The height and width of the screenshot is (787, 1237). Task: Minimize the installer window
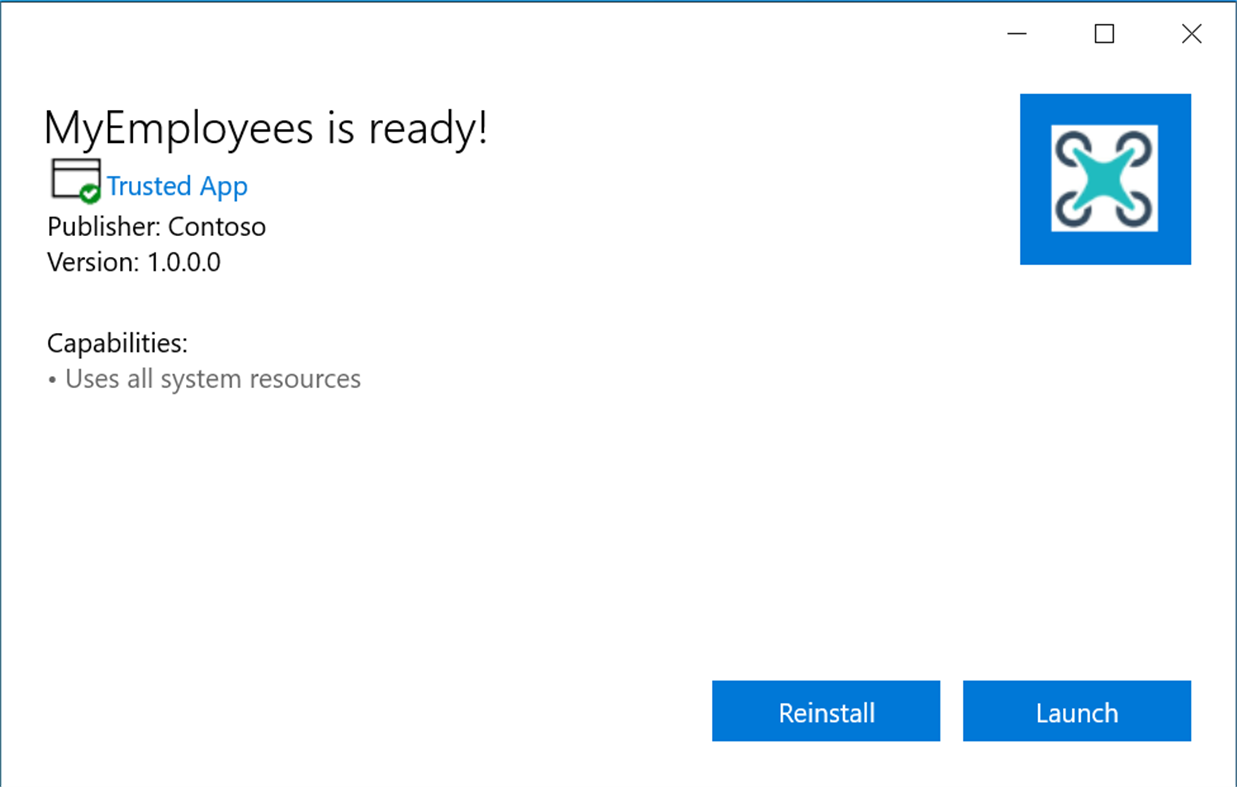coord(1016,33)
